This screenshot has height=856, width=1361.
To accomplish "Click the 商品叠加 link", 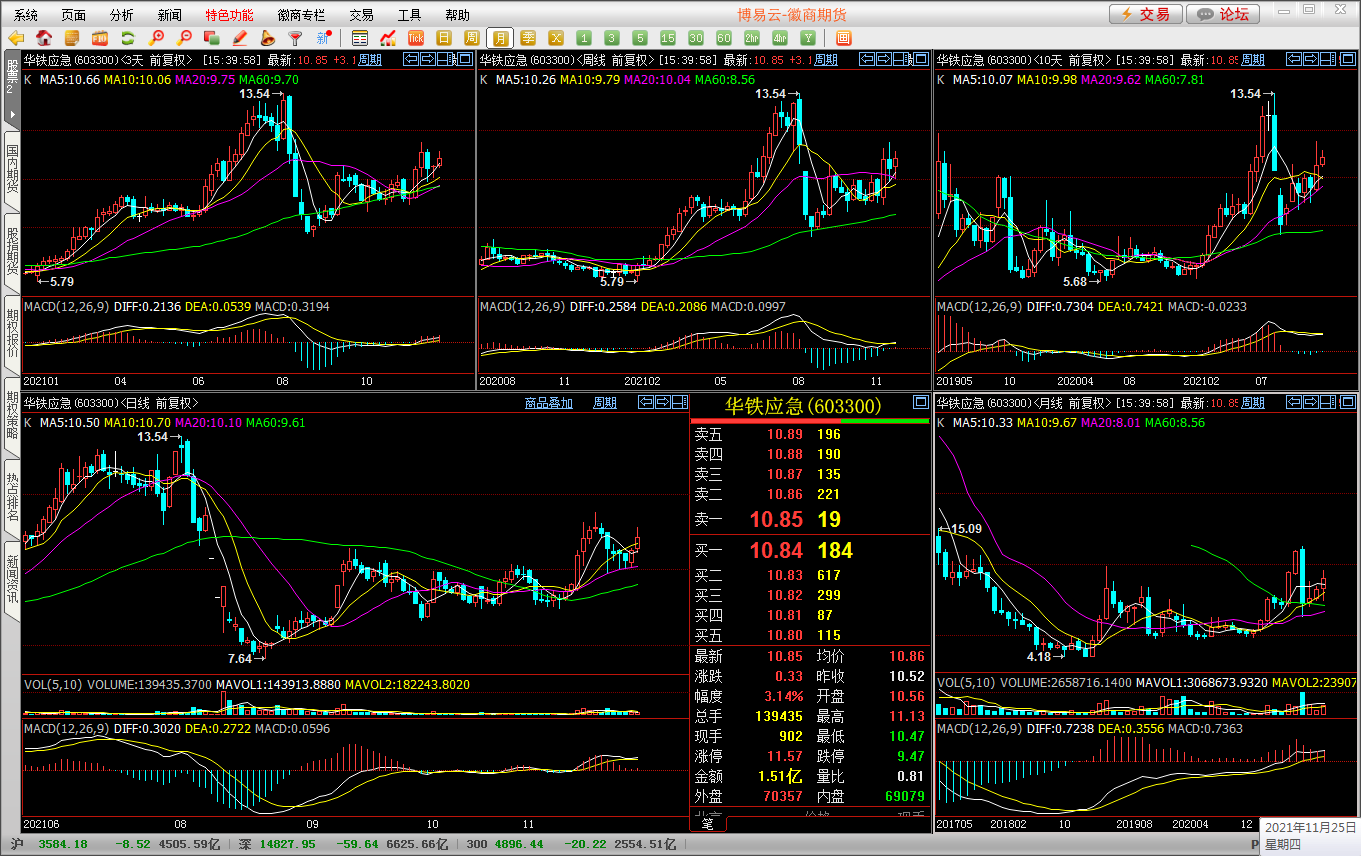I will pos(549,403).
